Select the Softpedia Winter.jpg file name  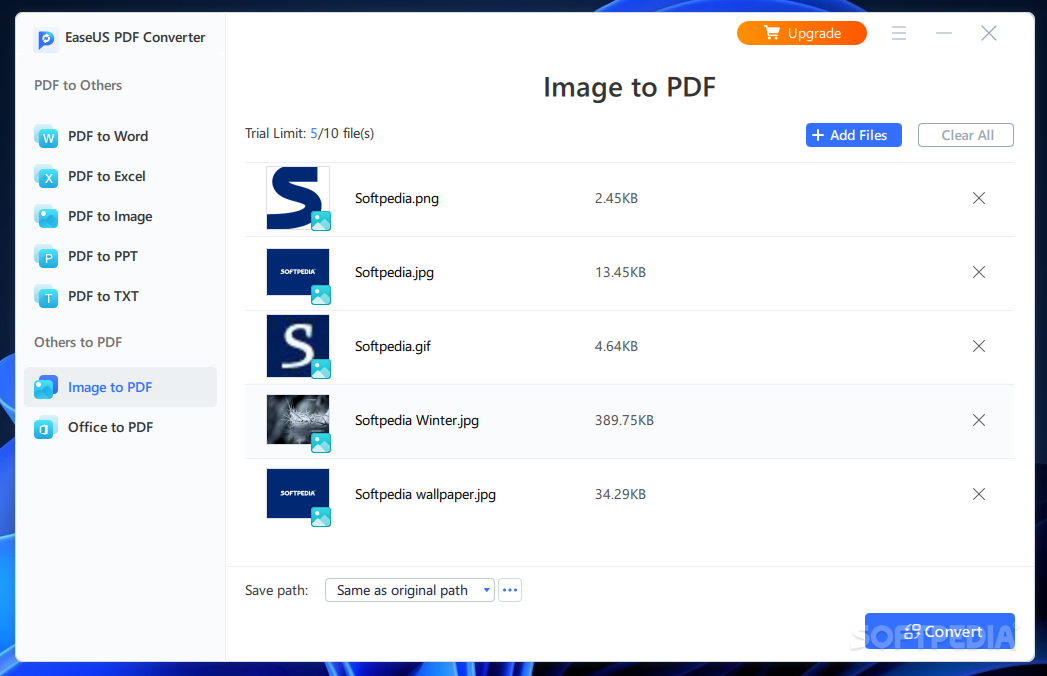pos(417,420)
